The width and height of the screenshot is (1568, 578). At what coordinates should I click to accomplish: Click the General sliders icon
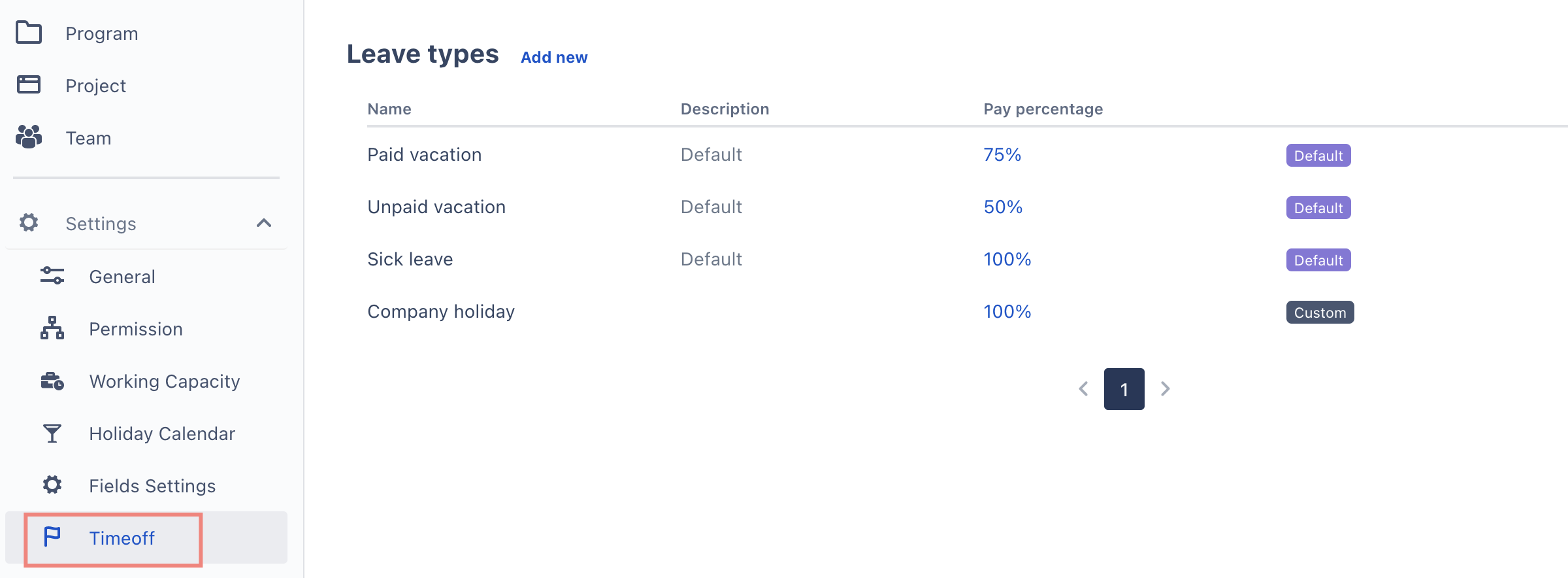pyautogui.click(x=52, y=276)
